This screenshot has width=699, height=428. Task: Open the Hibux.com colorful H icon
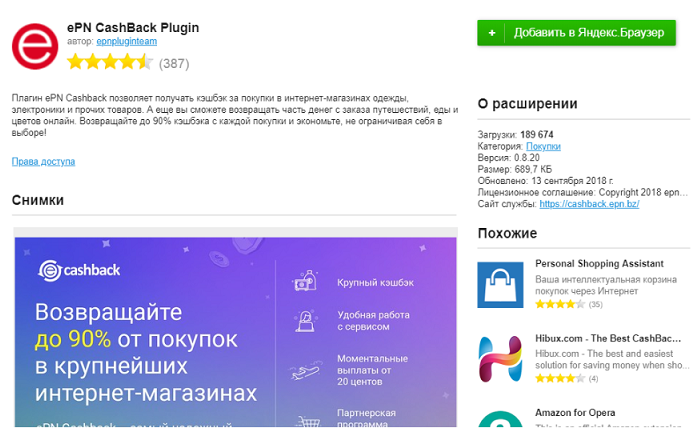click(x=500, y=359)
